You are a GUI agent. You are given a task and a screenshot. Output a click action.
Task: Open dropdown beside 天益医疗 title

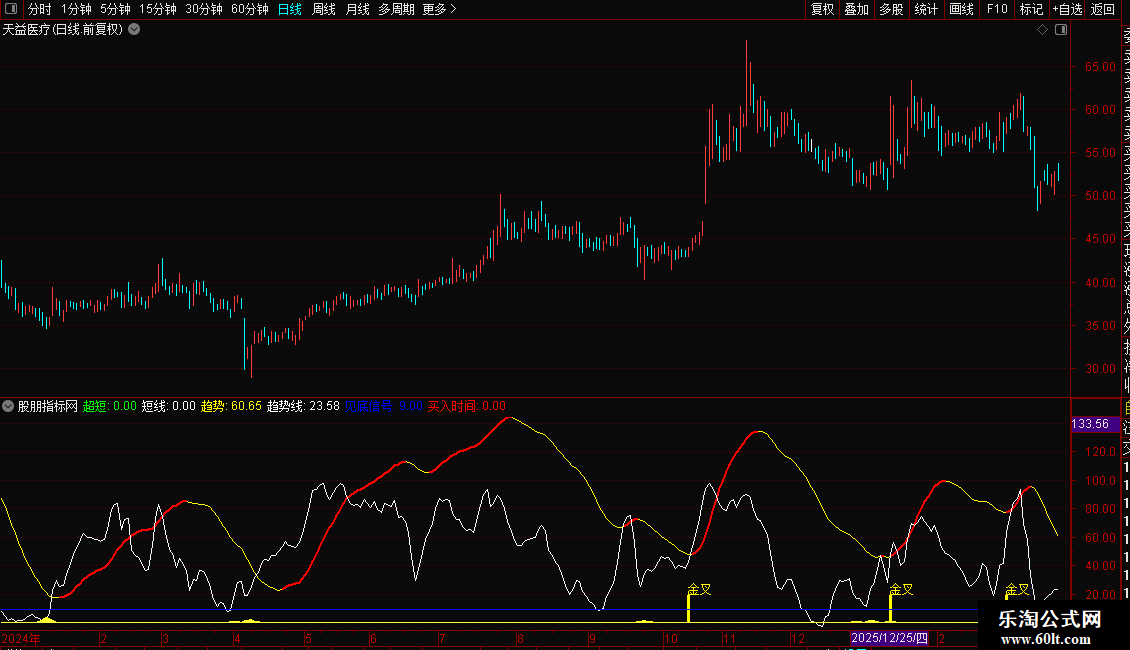pyautogui.click(x=134, y=30)
